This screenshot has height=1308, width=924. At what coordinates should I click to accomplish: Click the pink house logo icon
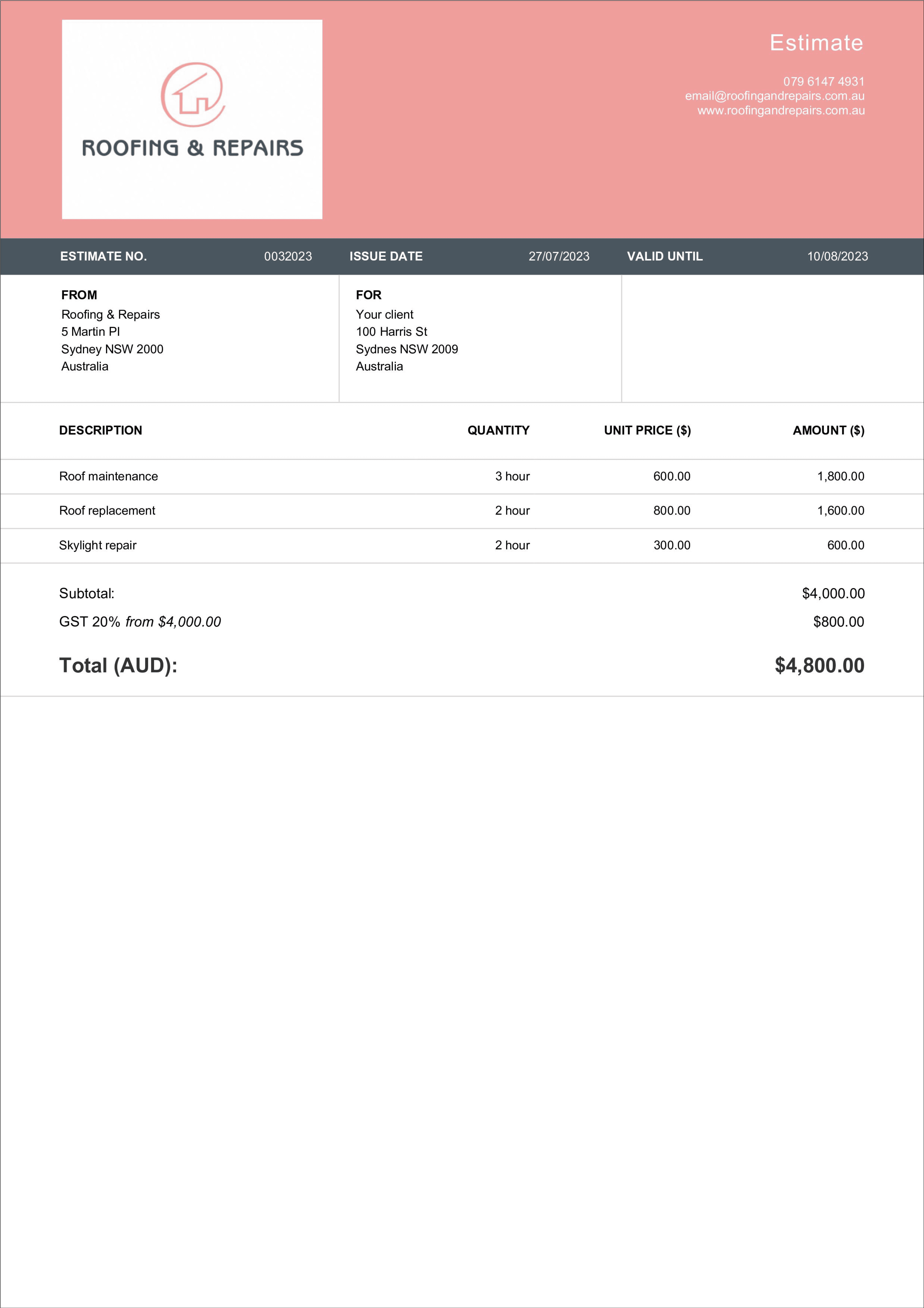point(193,94)
